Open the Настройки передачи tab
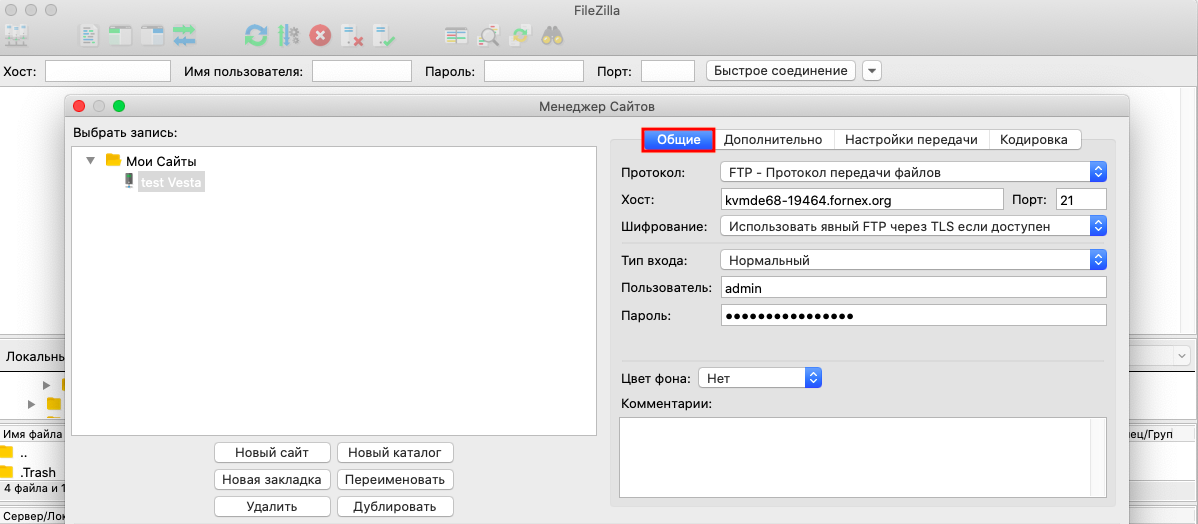1198x524 pixels. tap(911, 140)
